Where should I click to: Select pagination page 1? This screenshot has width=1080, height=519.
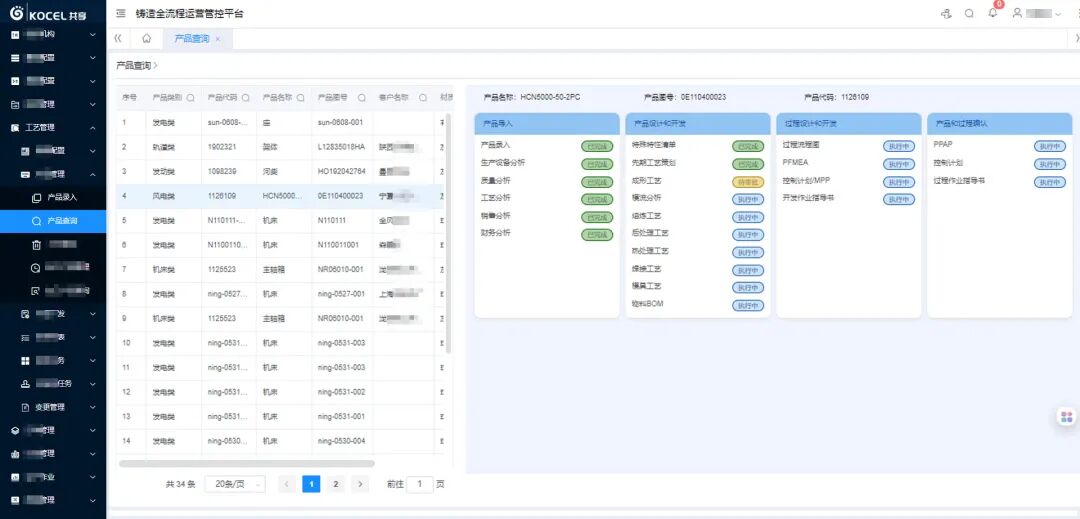[311, 484]
